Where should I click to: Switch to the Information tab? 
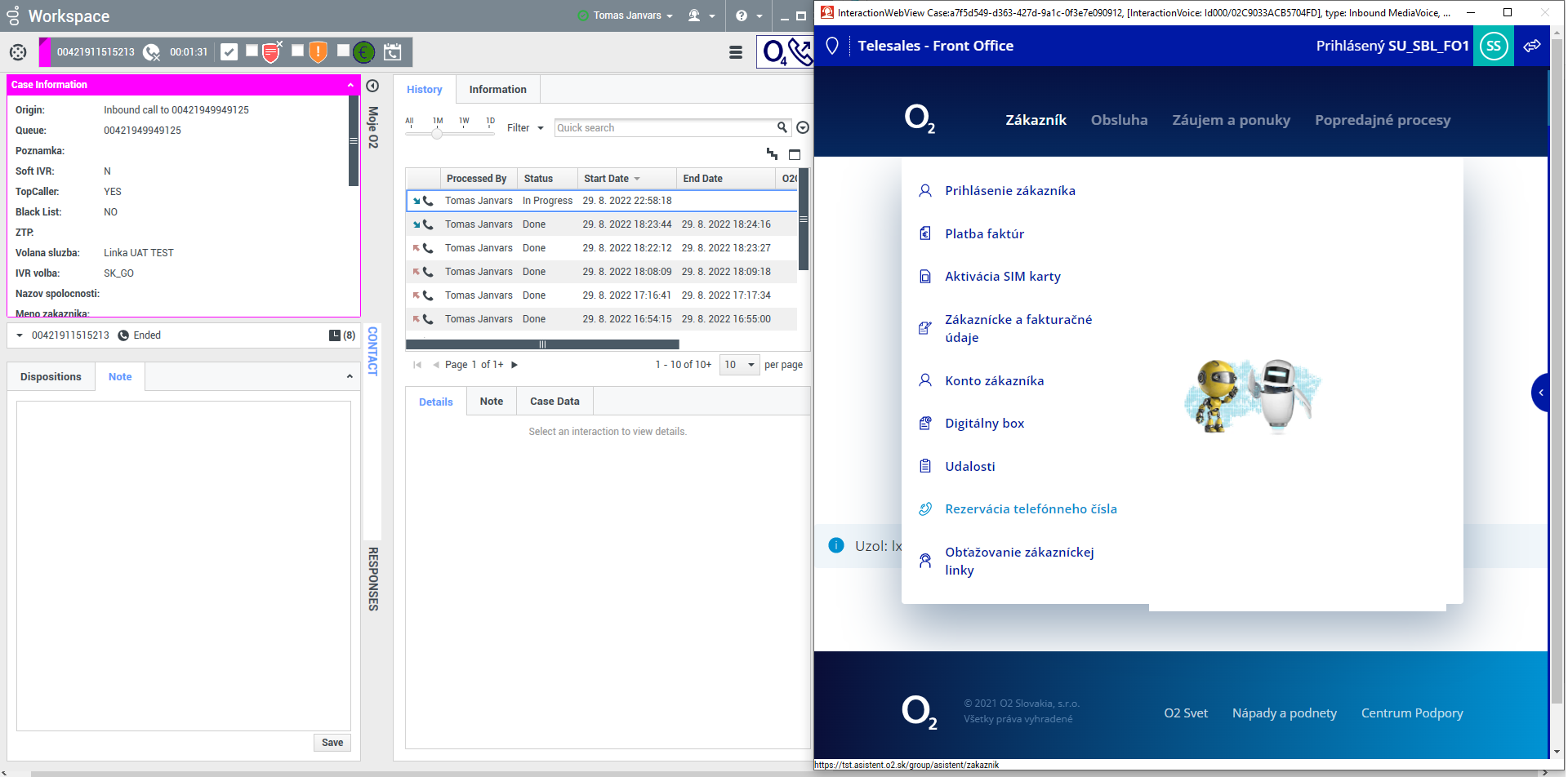pyautogui.click(x=498, y=90)
